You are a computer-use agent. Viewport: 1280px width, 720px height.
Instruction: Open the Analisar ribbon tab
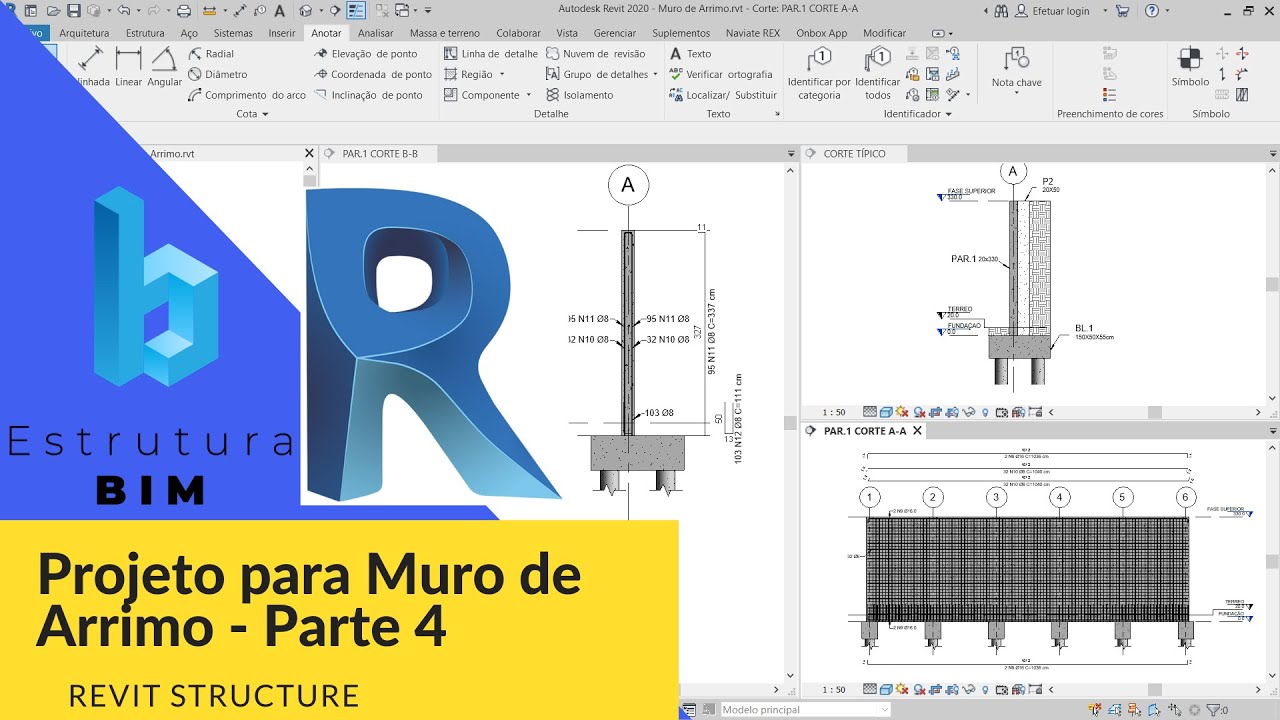pyautogui.click(x=376, y=33)
